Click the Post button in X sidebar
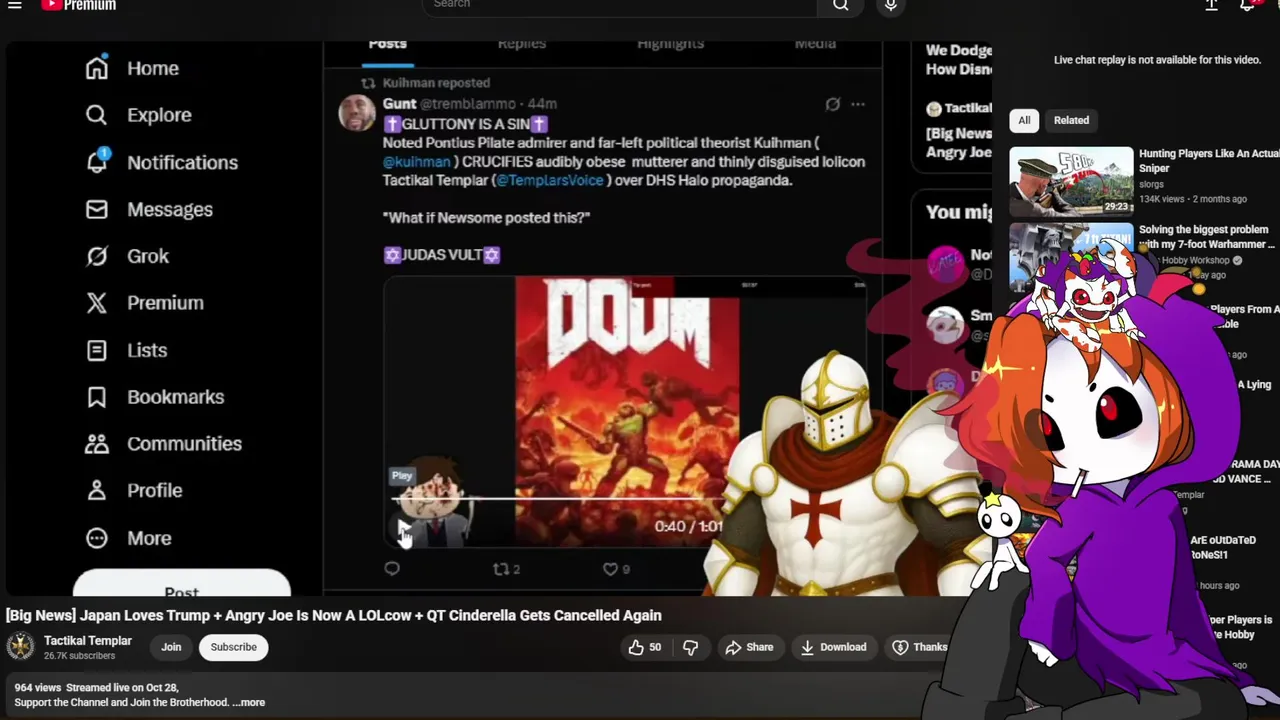 click(182, 584)
